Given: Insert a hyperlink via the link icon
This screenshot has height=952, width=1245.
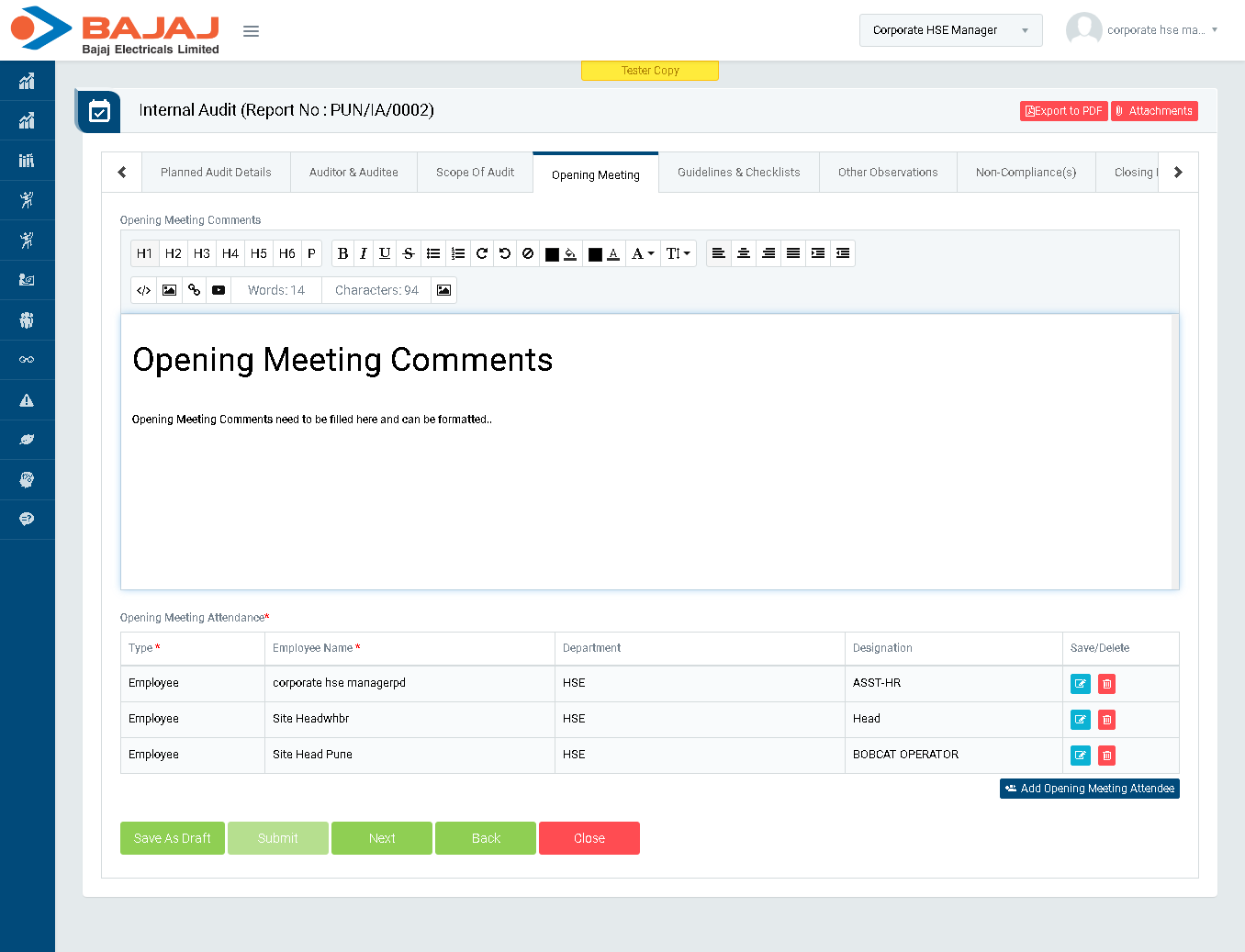Looking at the screenshot, I should click(194, 290).
